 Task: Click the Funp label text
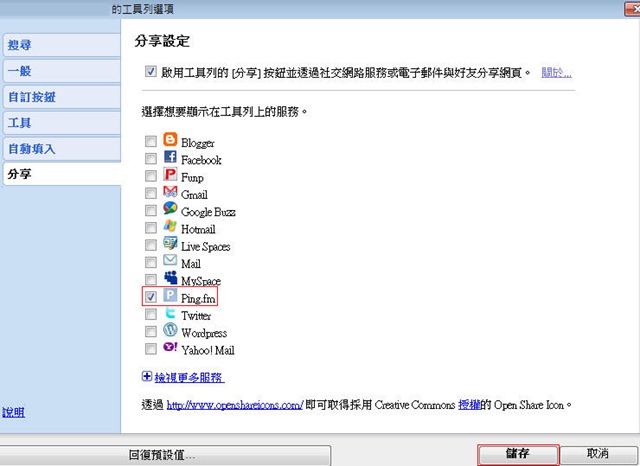pyautogui.click(x=192, y=178)
